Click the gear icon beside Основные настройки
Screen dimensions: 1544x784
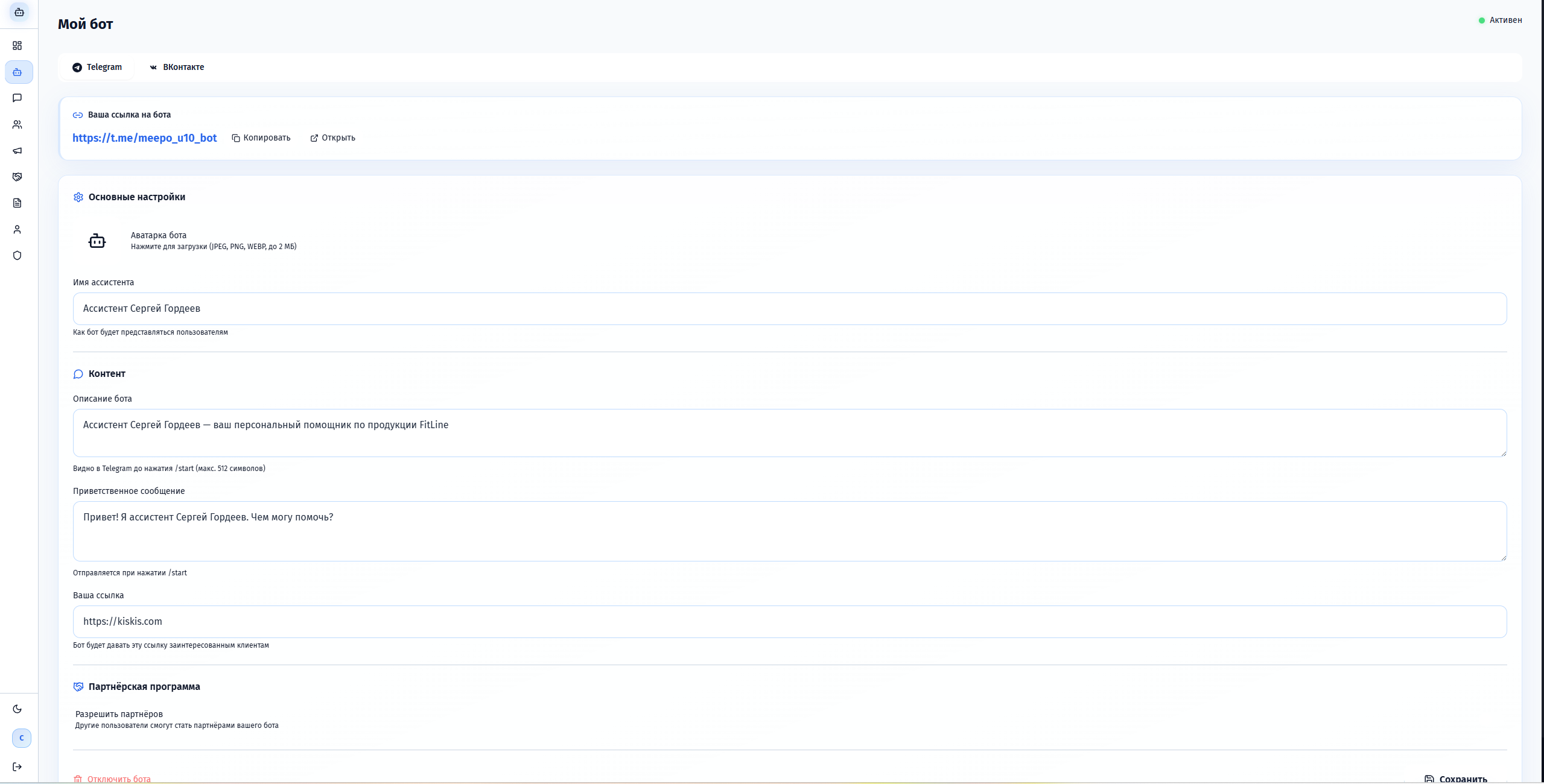coord(78,197)
